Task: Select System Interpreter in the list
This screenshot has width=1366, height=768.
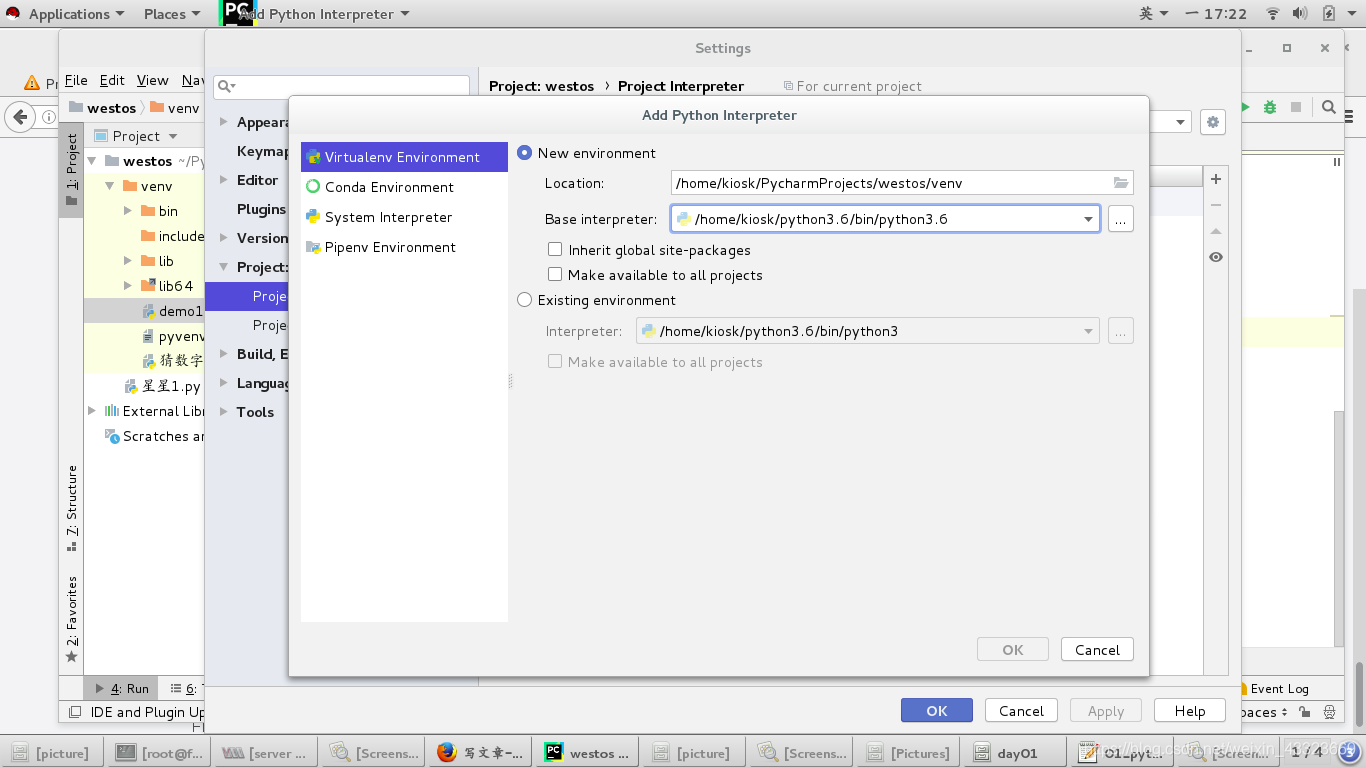Action: [x=404, y=217]
